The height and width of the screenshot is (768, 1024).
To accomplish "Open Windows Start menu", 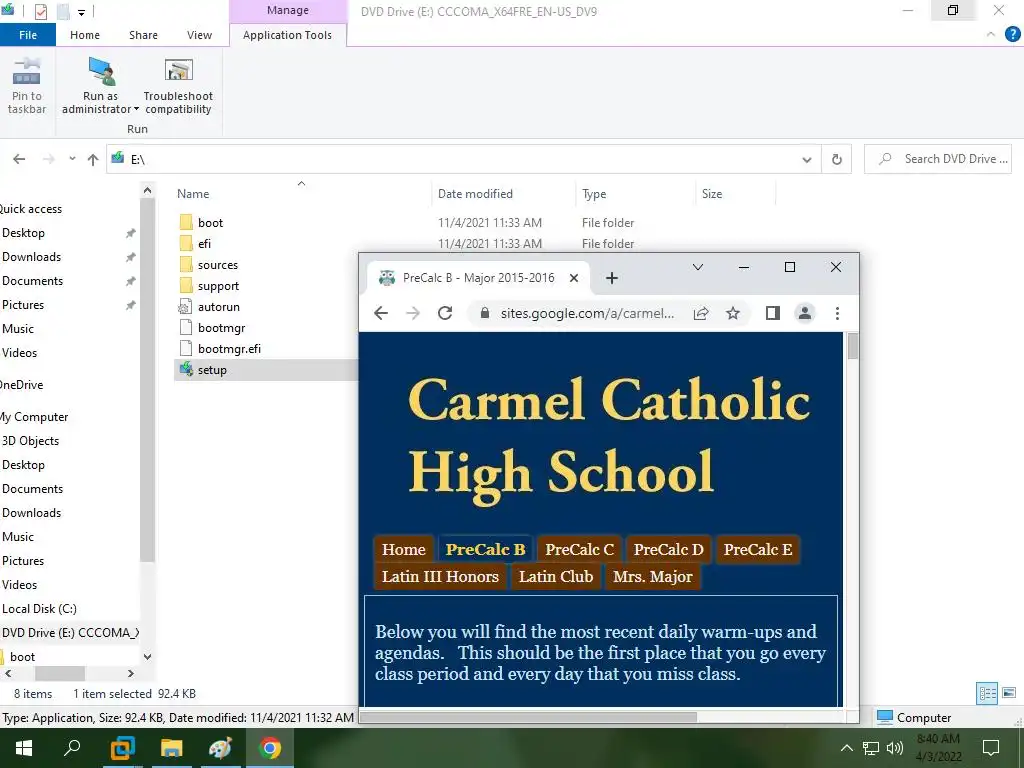I will (24, 748).
